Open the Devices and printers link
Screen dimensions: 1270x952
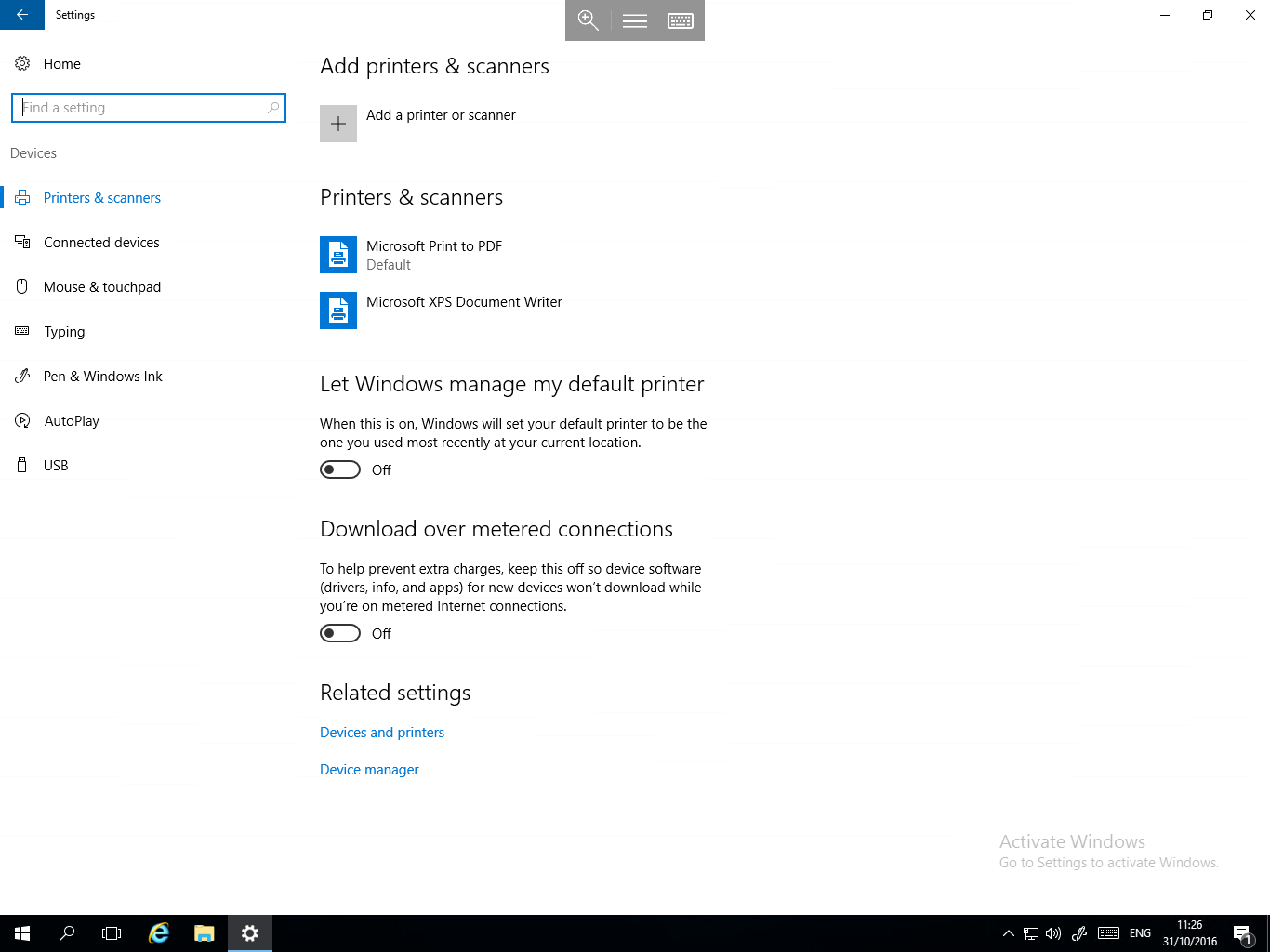coord(382,732)
